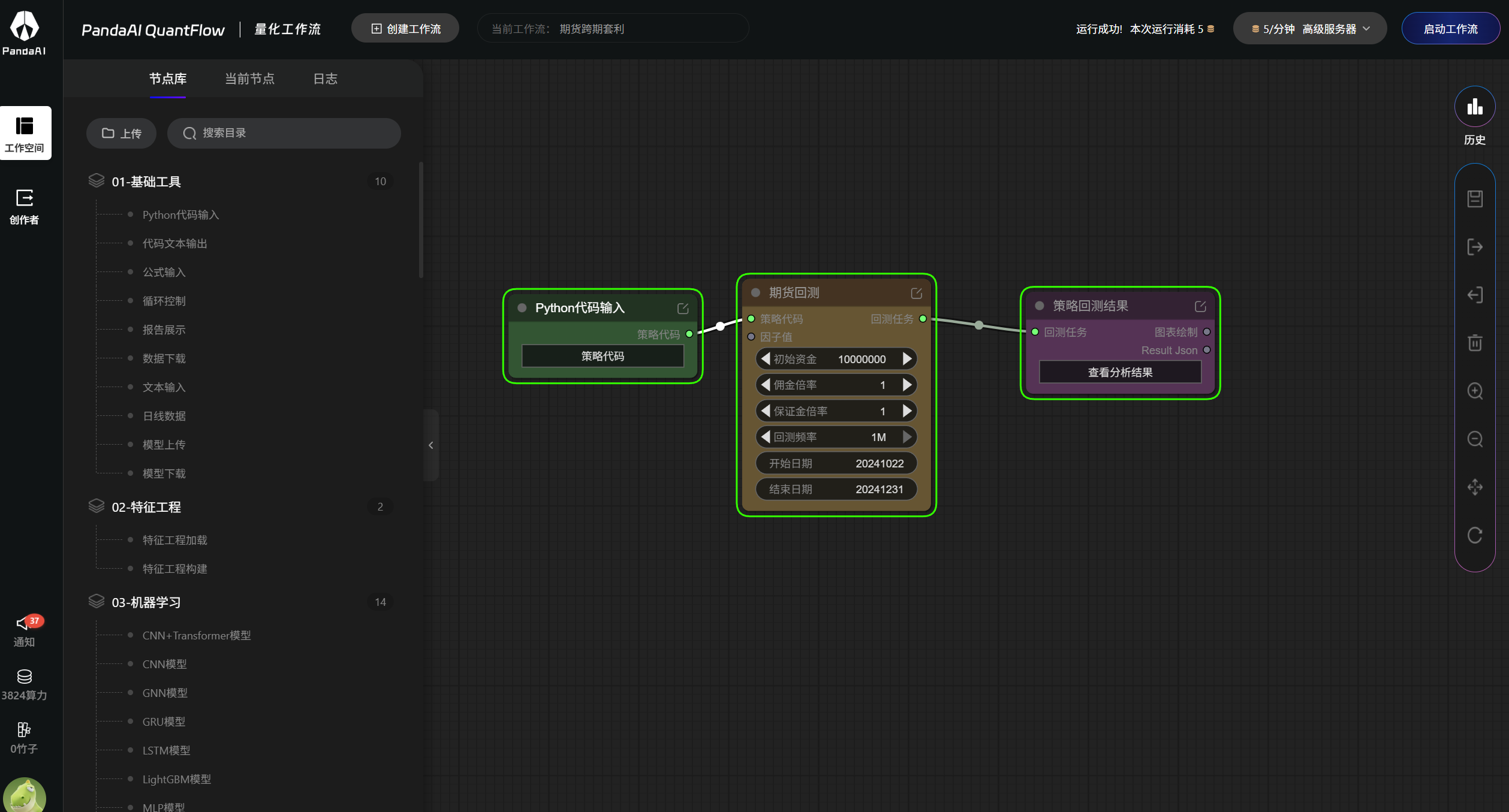Switch to the 日志 tab
This screenshot has width=1509, height=812.
pos(326,79)
